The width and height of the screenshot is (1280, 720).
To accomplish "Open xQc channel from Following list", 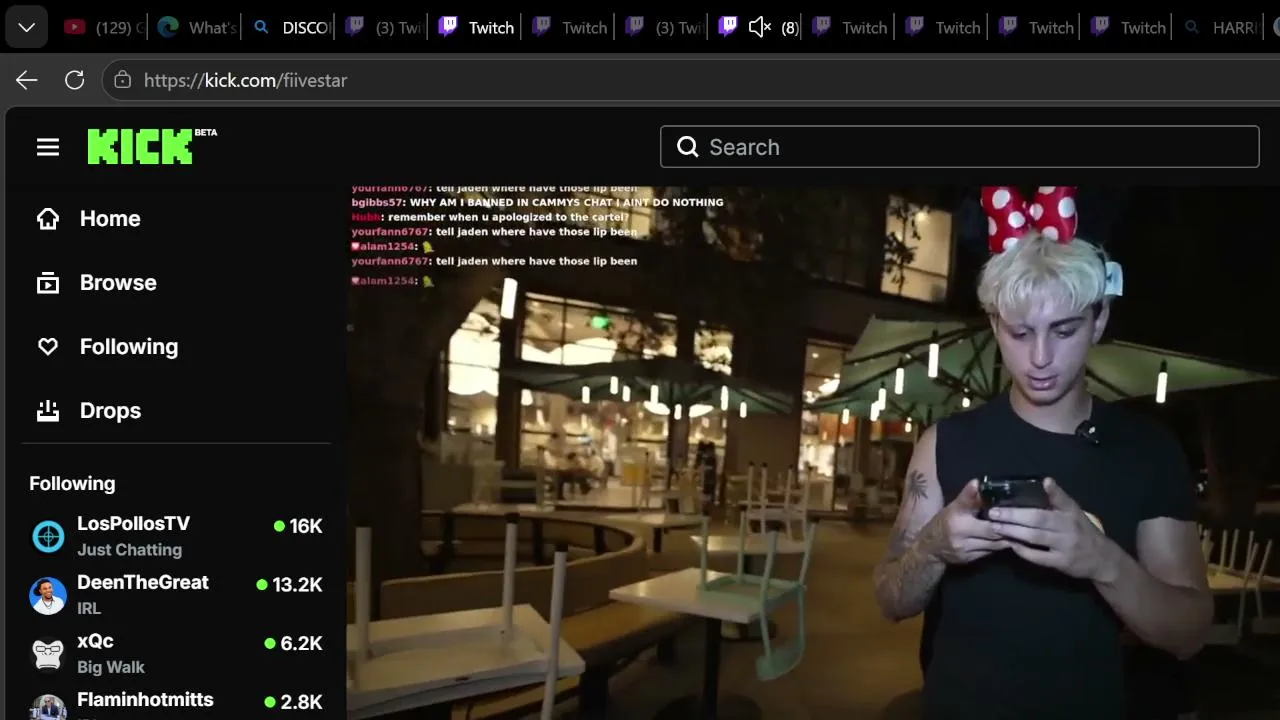I will point(176,653).
